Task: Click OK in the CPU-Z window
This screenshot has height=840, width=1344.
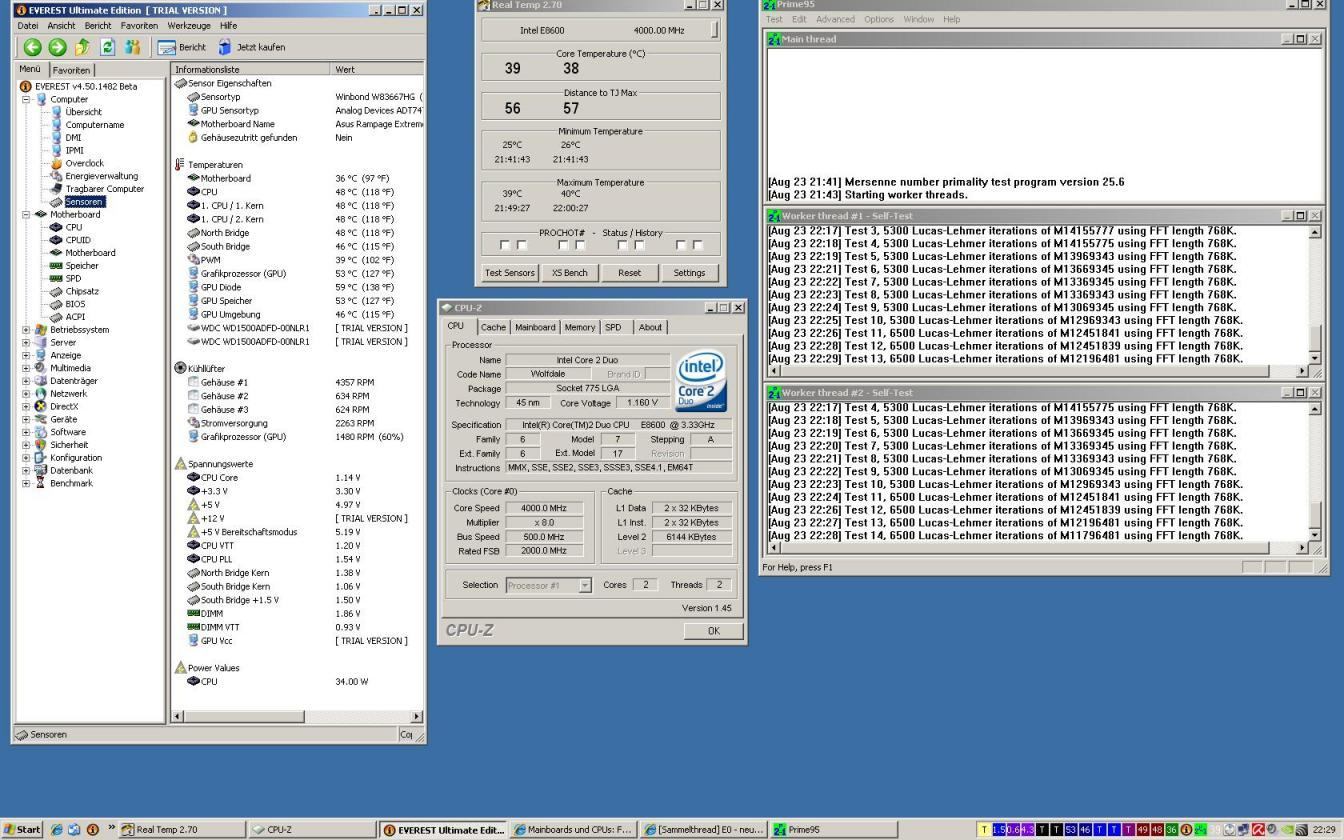Action: [x=713, y=631]
